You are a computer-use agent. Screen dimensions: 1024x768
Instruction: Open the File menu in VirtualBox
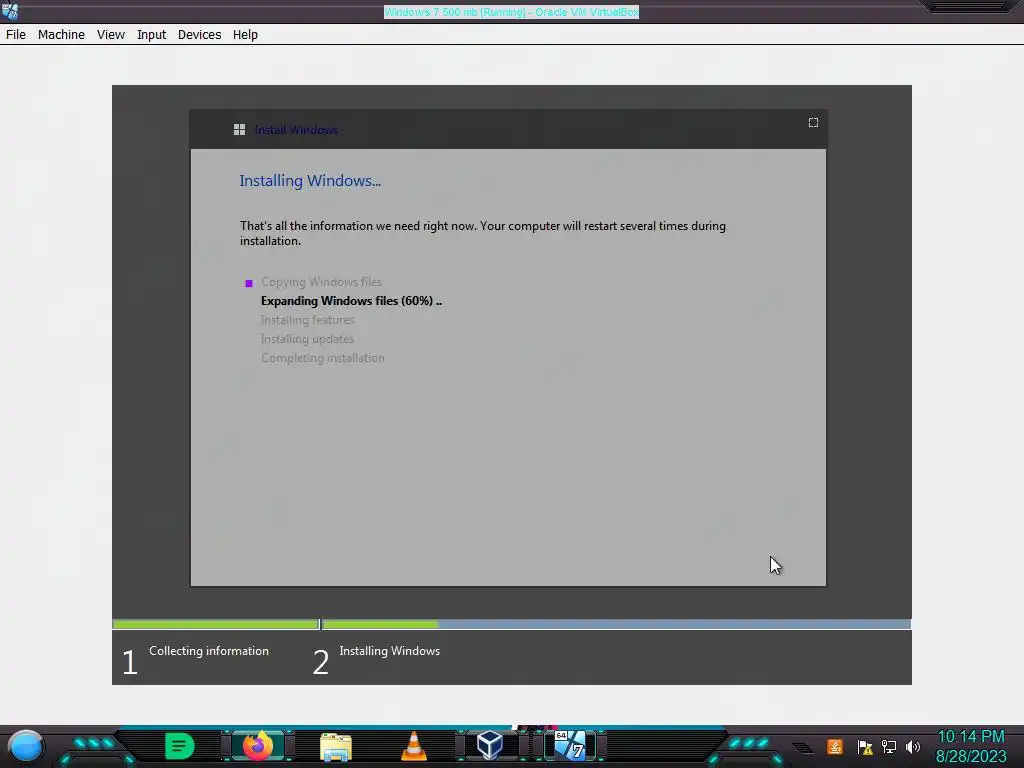click(16, 35)
